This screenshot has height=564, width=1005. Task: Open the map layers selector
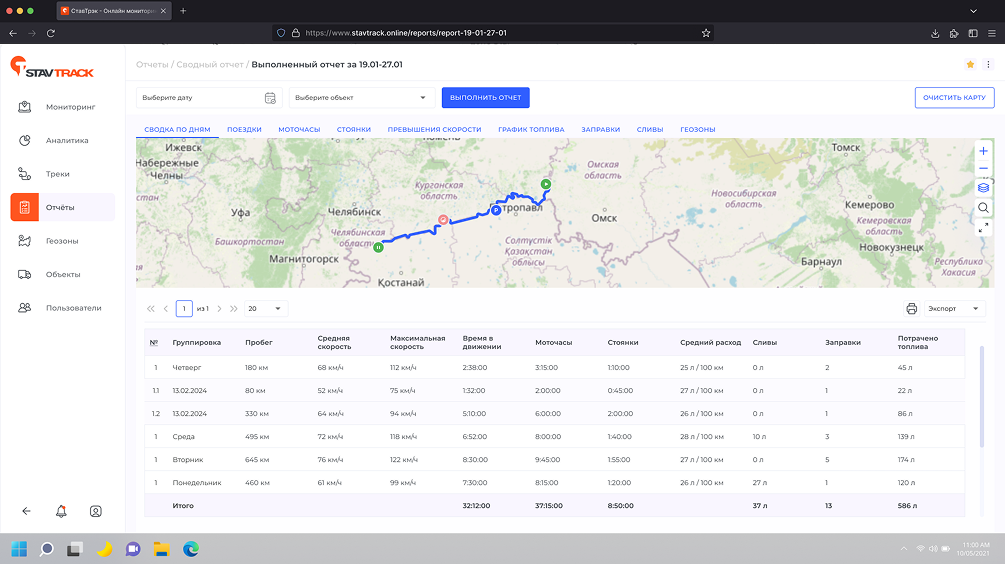click(x=983, y=188)
